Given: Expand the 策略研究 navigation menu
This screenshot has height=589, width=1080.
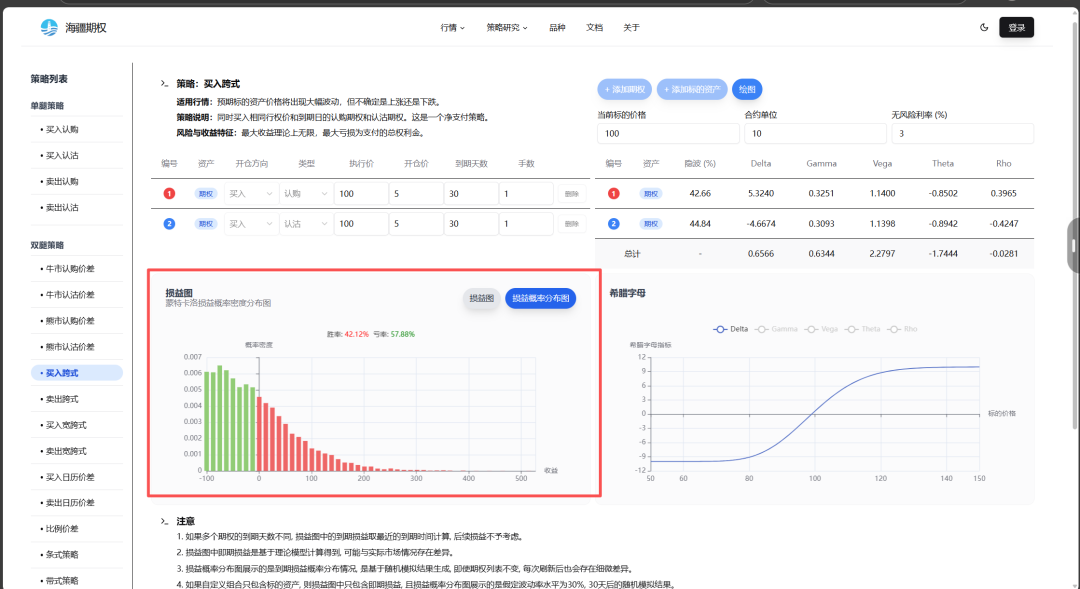Looking at the screenshot, I should point(507,27).
